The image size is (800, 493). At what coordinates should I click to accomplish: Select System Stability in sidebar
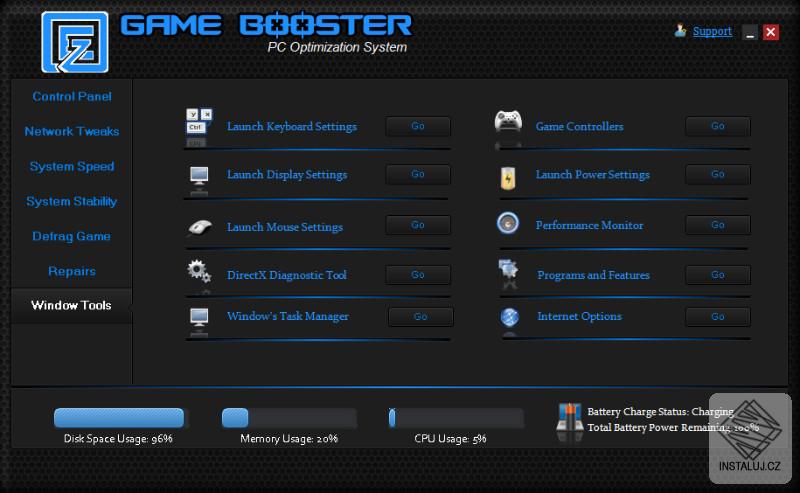72,201
